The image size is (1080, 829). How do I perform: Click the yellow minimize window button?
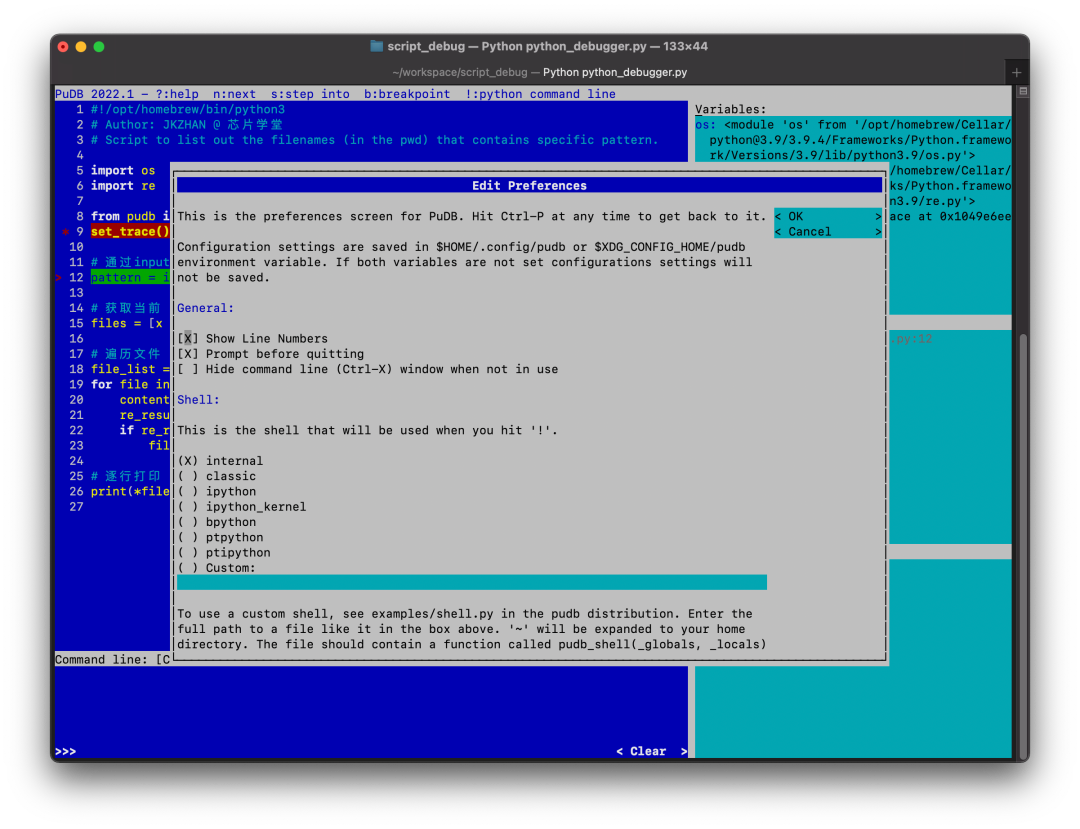click(x=81, y=47)
